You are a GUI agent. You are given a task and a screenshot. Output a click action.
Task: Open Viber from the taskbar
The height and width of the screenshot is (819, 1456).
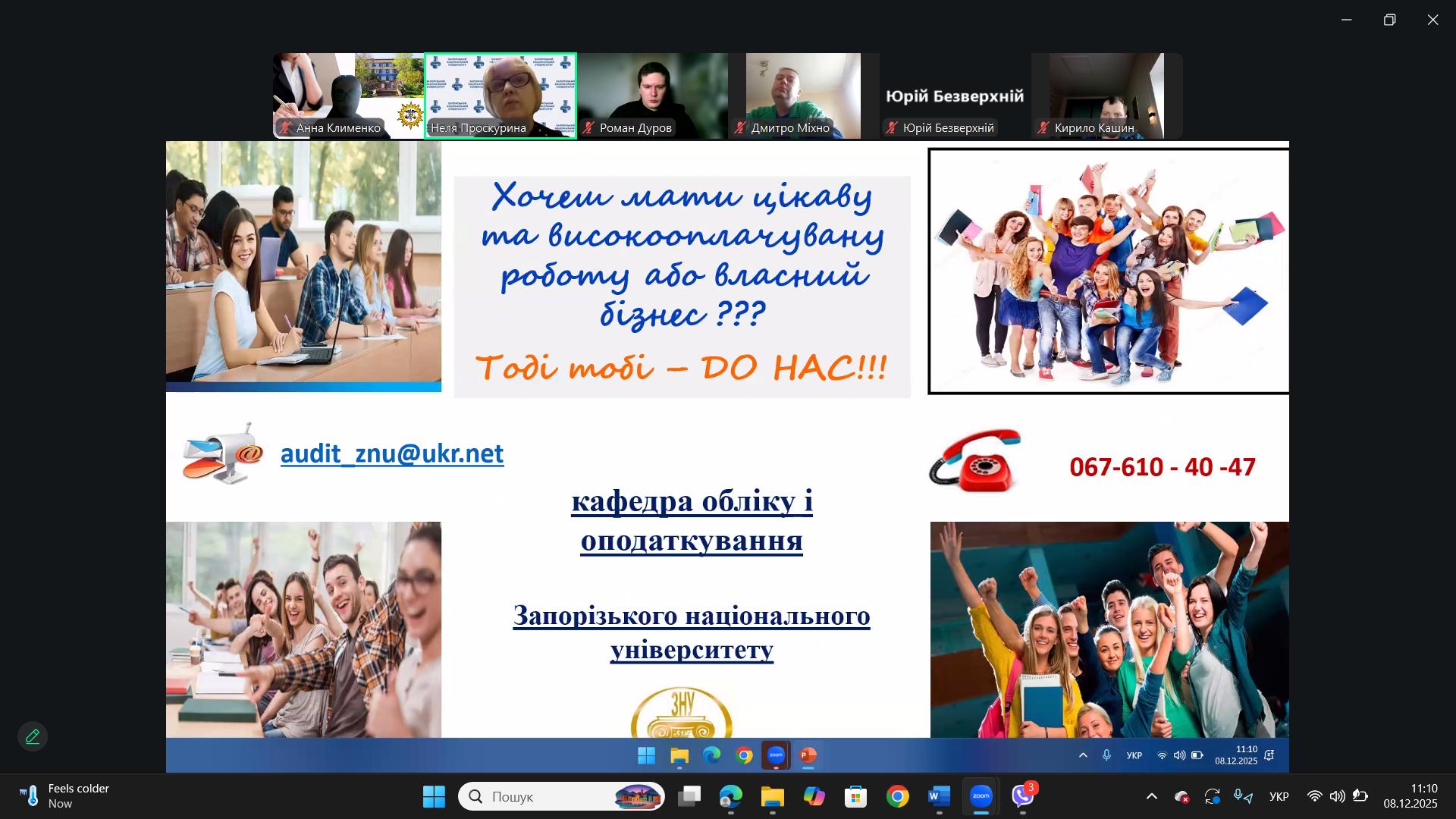click(x=1022, y=796)
